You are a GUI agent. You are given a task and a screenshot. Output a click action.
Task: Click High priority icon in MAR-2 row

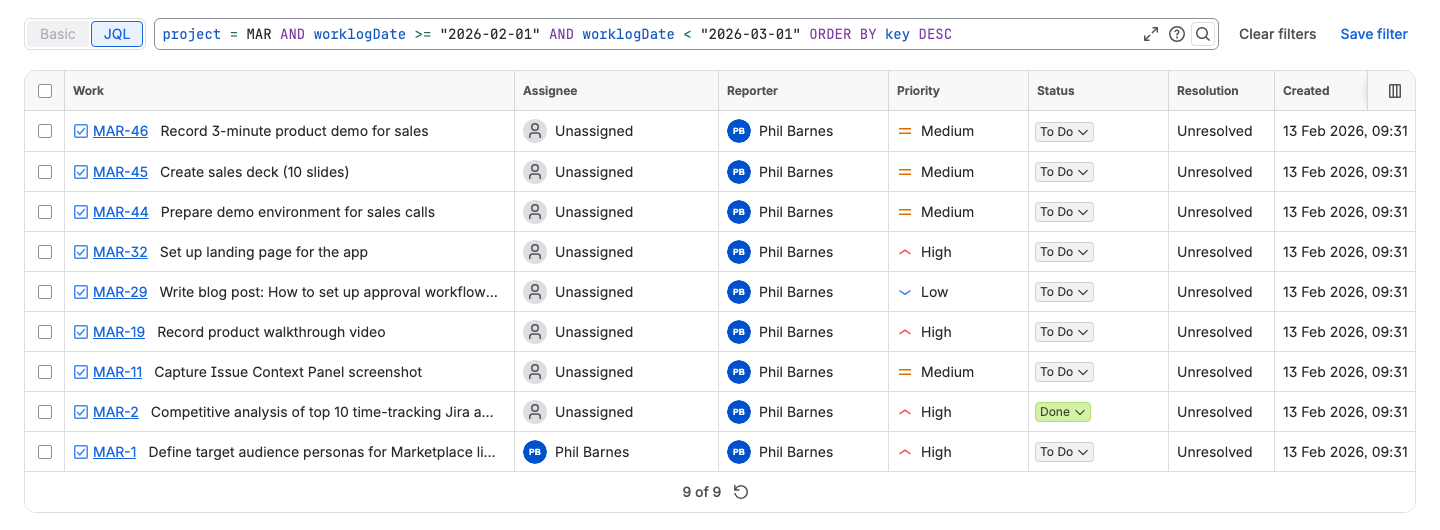pos(905,412)
